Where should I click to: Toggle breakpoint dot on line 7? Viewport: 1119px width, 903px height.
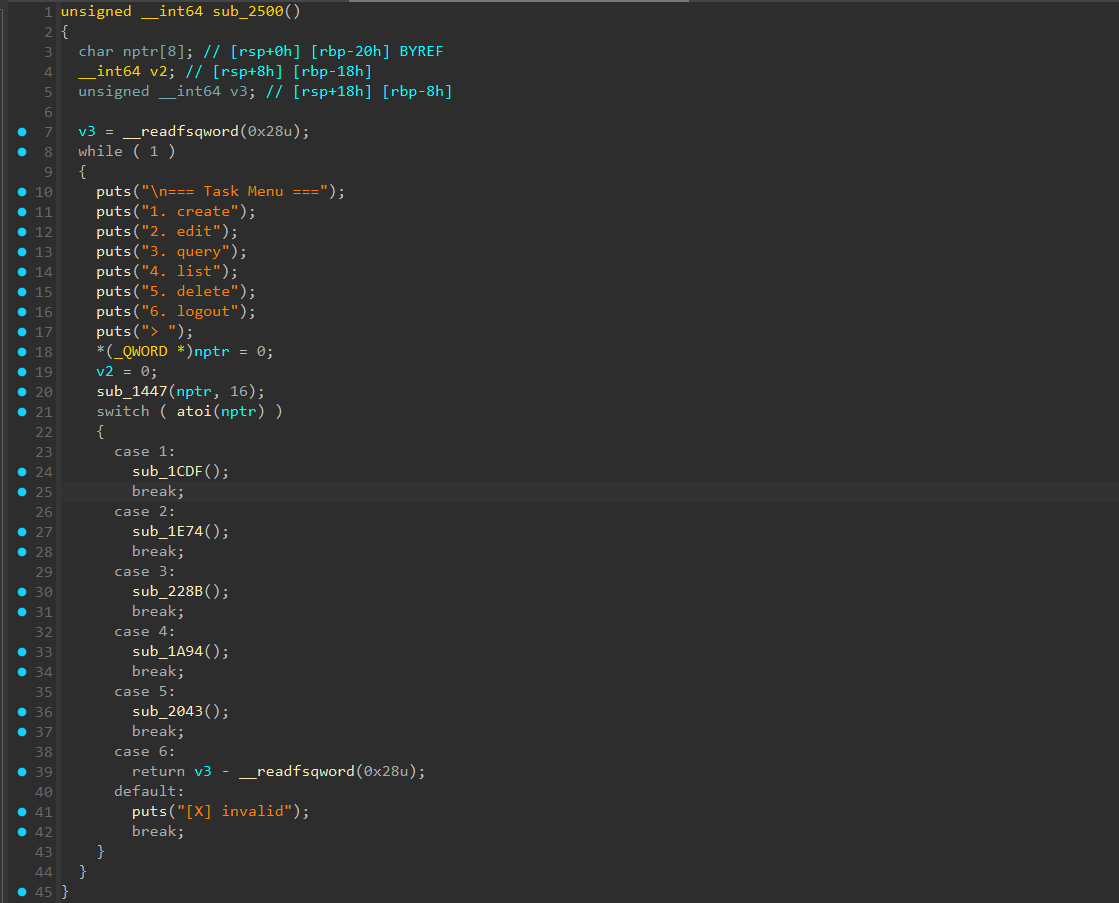coord(21,131)
